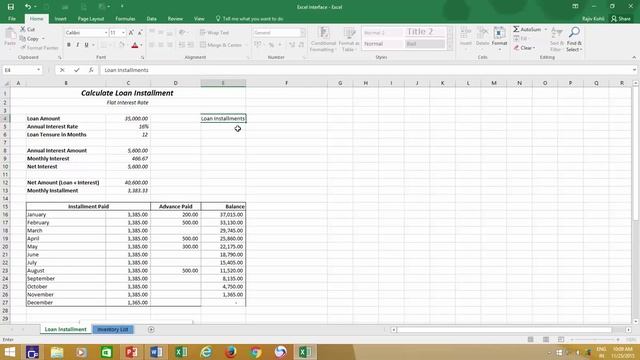Open Chrome from the taskbar

(256, 352)
